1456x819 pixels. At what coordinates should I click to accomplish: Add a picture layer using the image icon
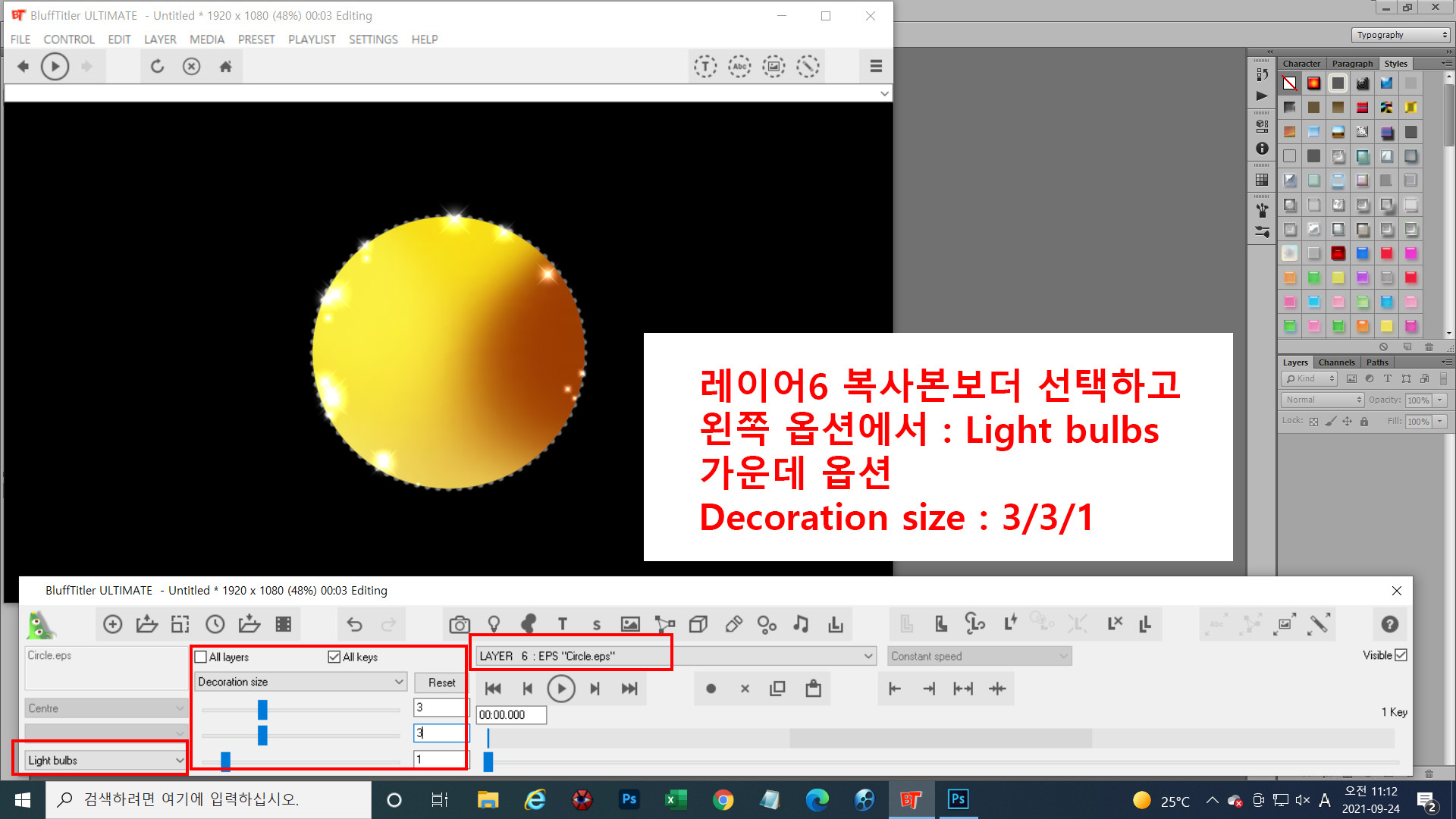[630, 624]
